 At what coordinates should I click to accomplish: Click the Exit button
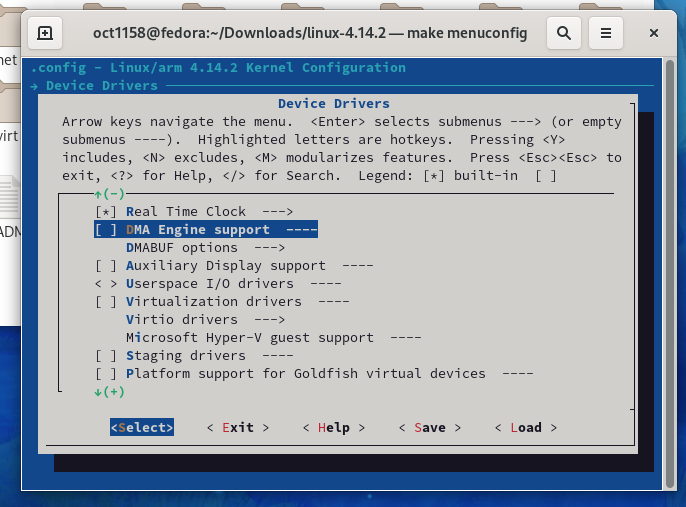tap(238, 427)
